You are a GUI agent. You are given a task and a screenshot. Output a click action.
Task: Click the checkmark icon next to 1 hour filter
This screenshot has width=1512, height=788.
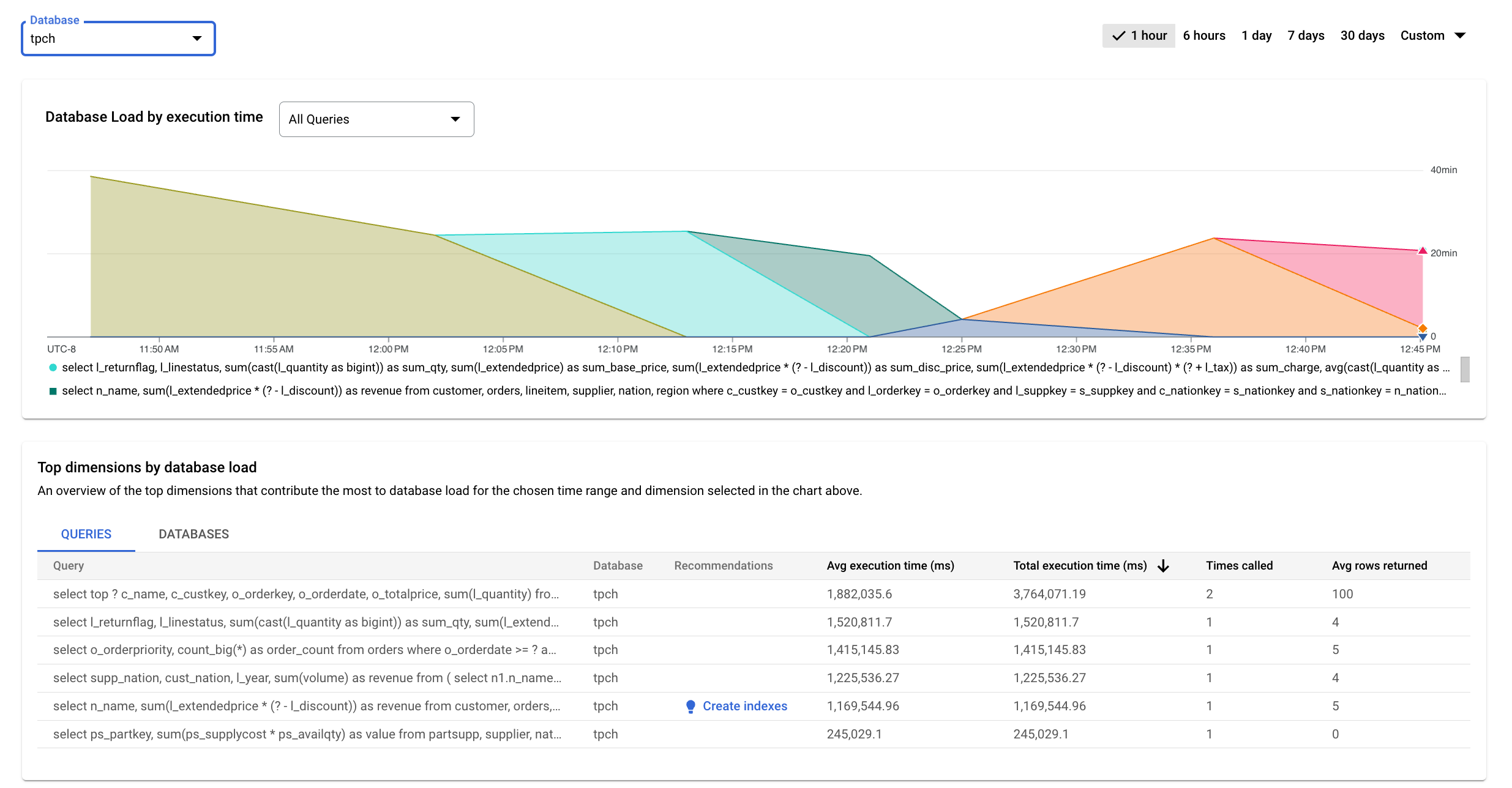[x=1117, y=37]
